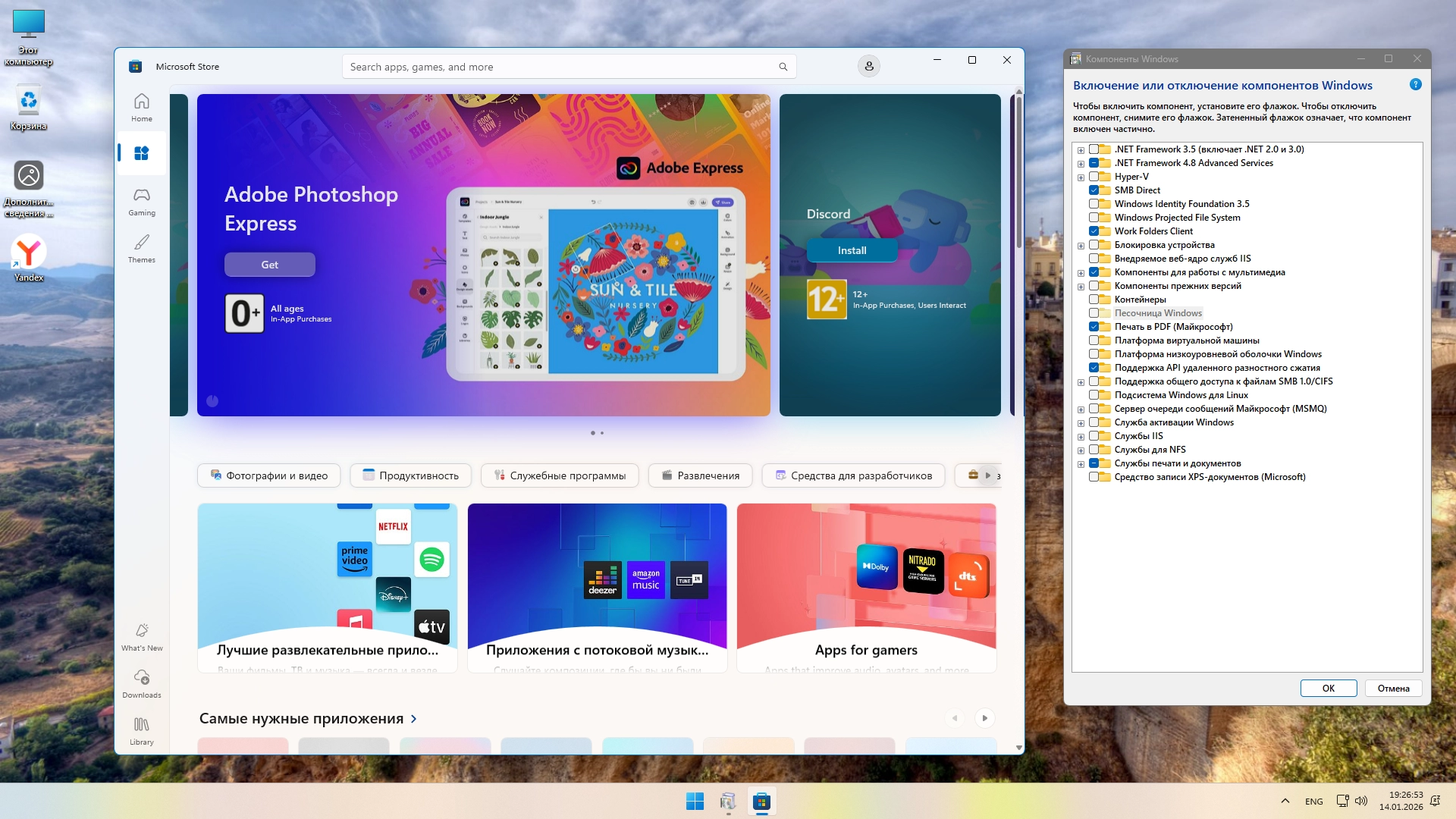
Task: Enable the Hyper-V checkbox
Action: pos(1094,177)
